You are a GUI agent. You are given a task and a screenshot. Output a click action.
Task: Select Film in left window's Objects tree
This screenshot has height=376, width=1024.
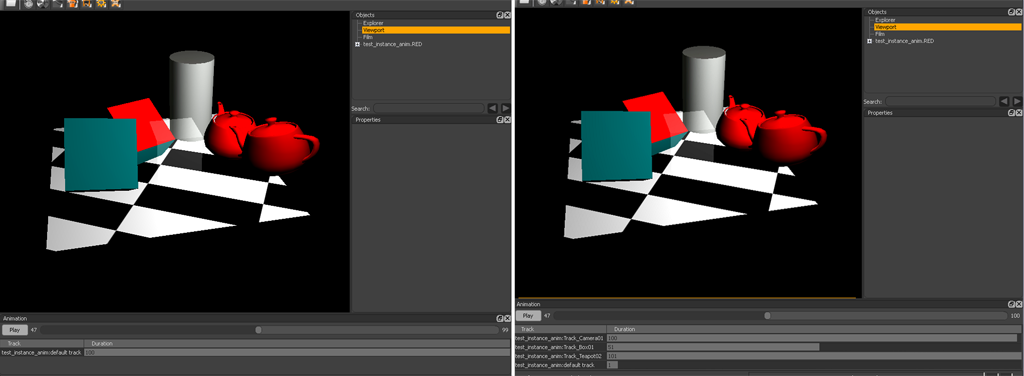pos(368,37)
